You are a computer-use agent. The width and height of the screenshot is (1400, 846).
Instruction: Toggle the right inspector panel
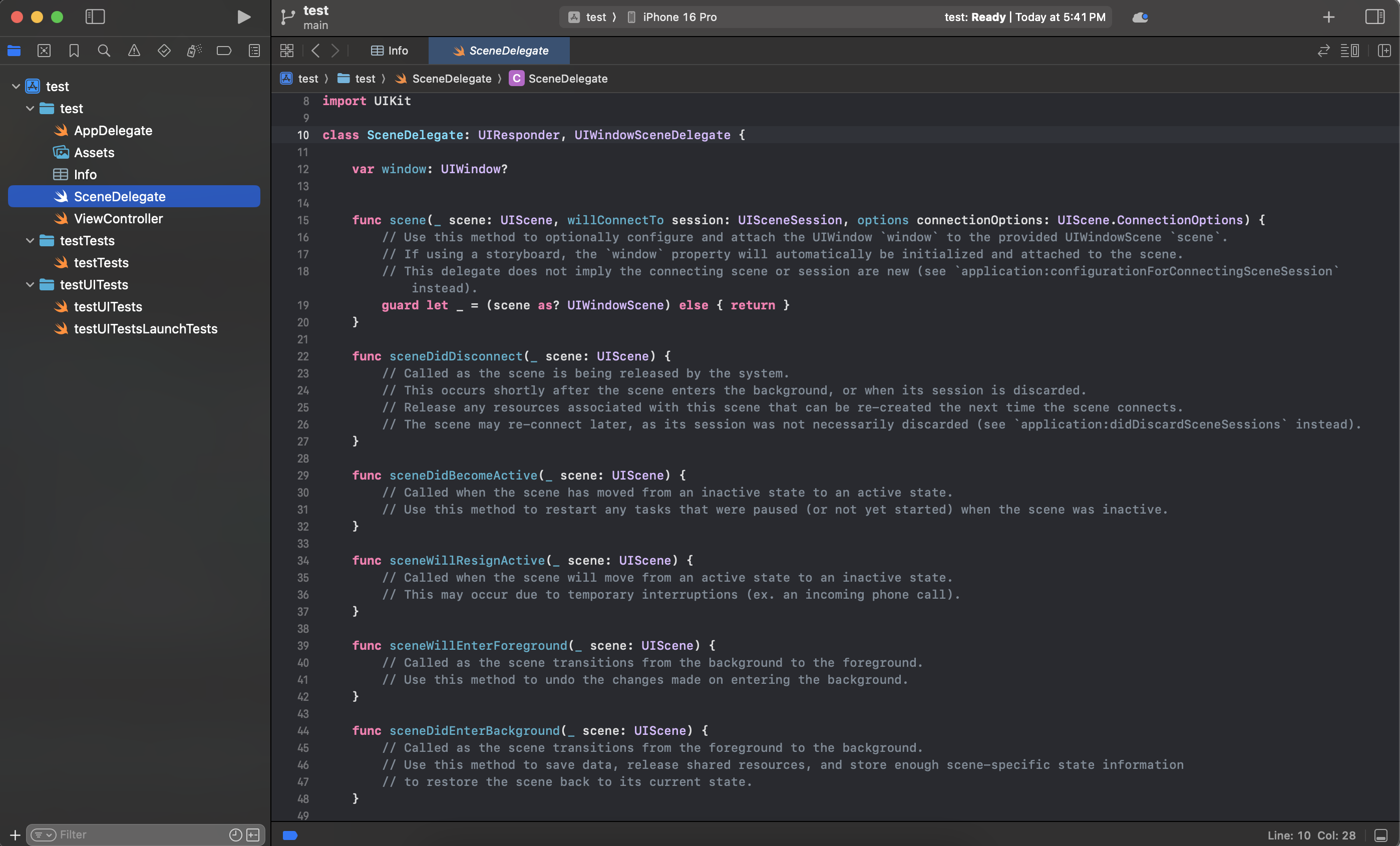[x=1374, y=17]
